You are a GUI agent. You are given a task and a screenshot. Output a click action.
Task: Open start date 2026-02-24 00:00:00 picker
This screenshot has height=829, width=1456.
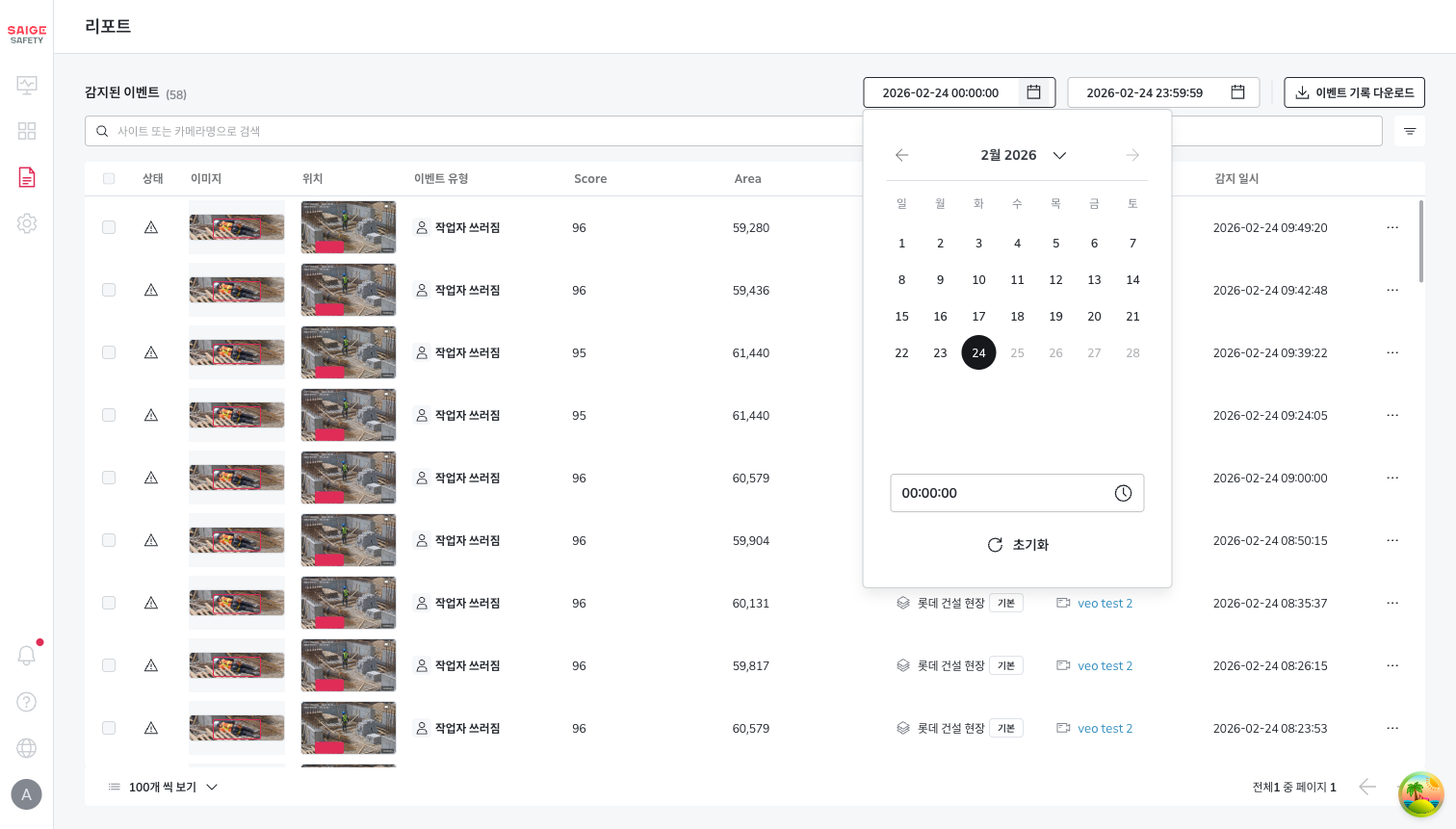coord(959,92)
